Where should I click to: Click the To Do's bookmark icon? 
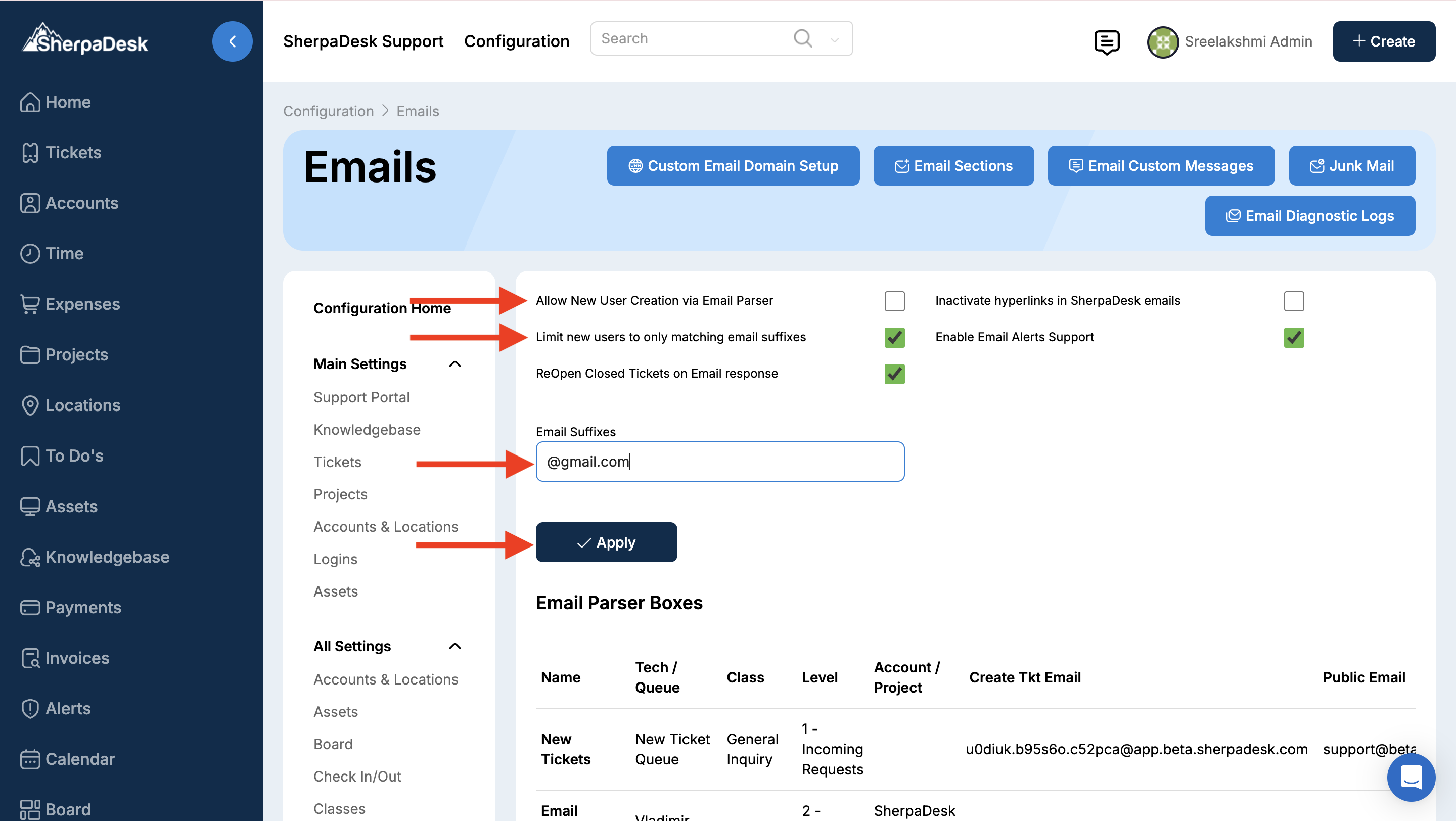click(x=30, y=456)
